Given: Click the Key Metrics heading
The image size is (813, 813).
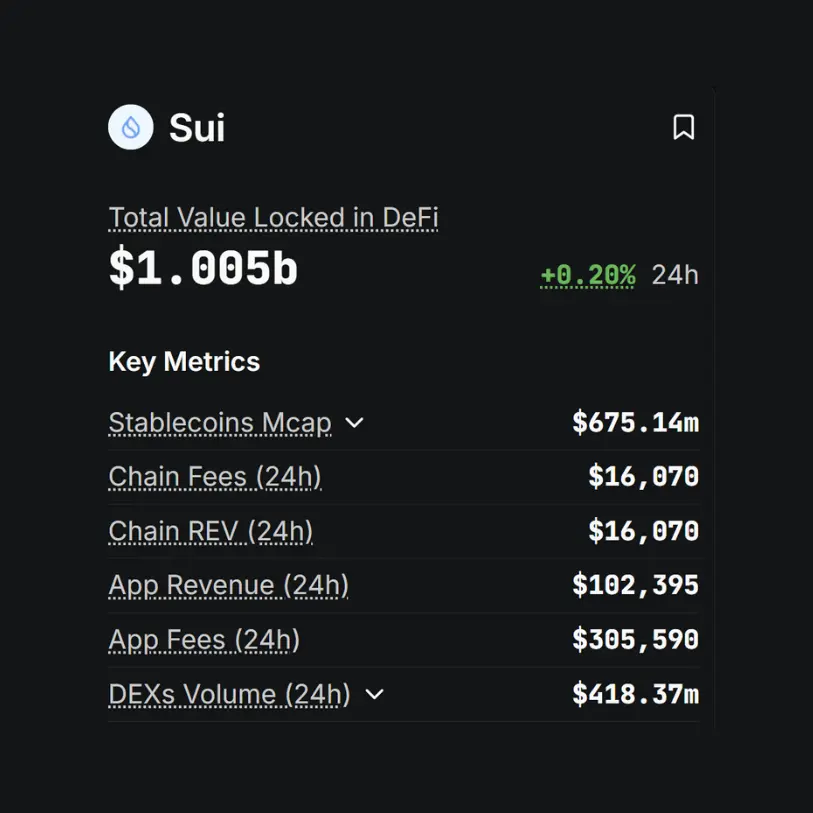Looking at the screenshot, I should coord(184,362).
